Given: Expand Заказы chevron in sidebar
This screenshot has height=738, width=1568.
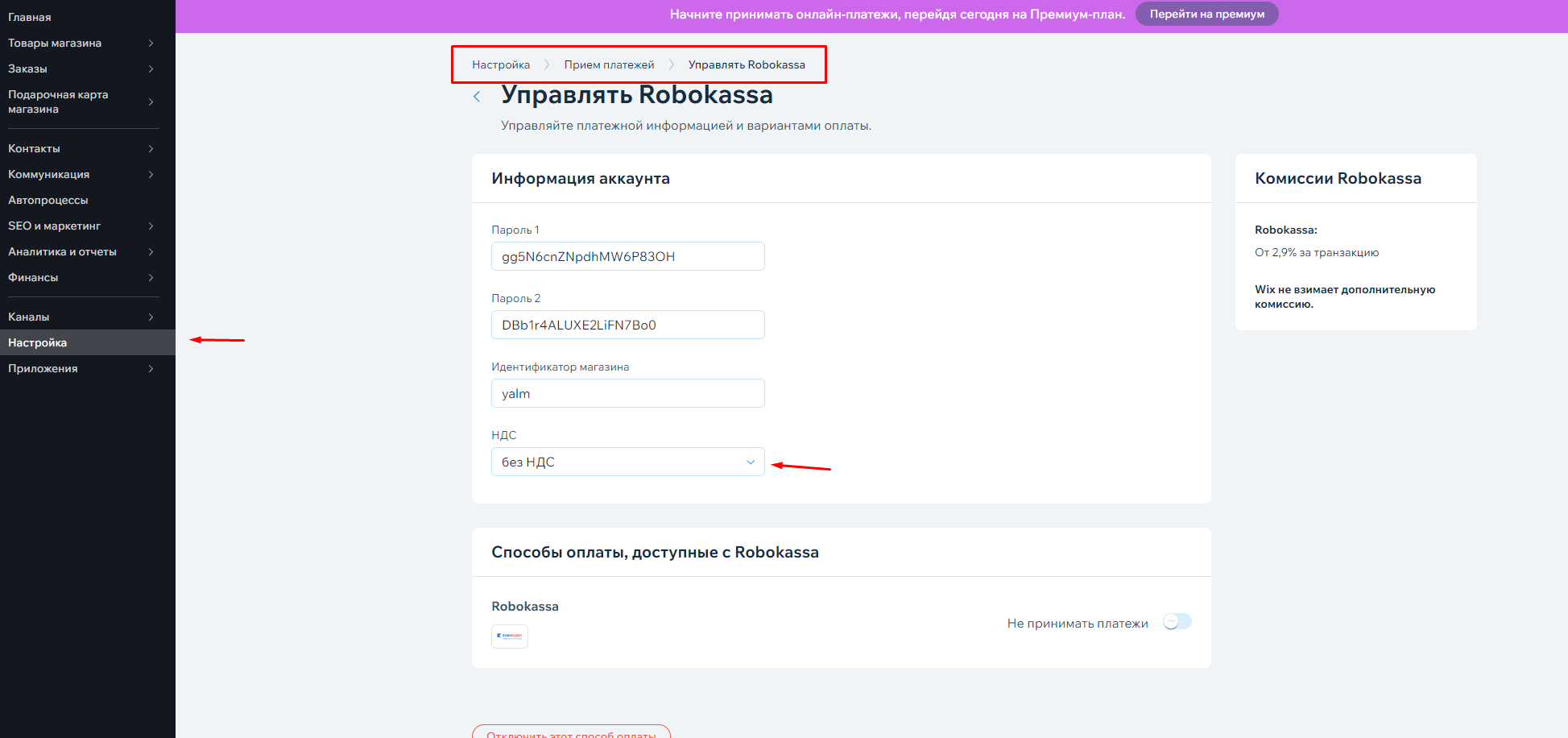Looking at the screenshot, I should pyautogui.click(x=151, y=68).
